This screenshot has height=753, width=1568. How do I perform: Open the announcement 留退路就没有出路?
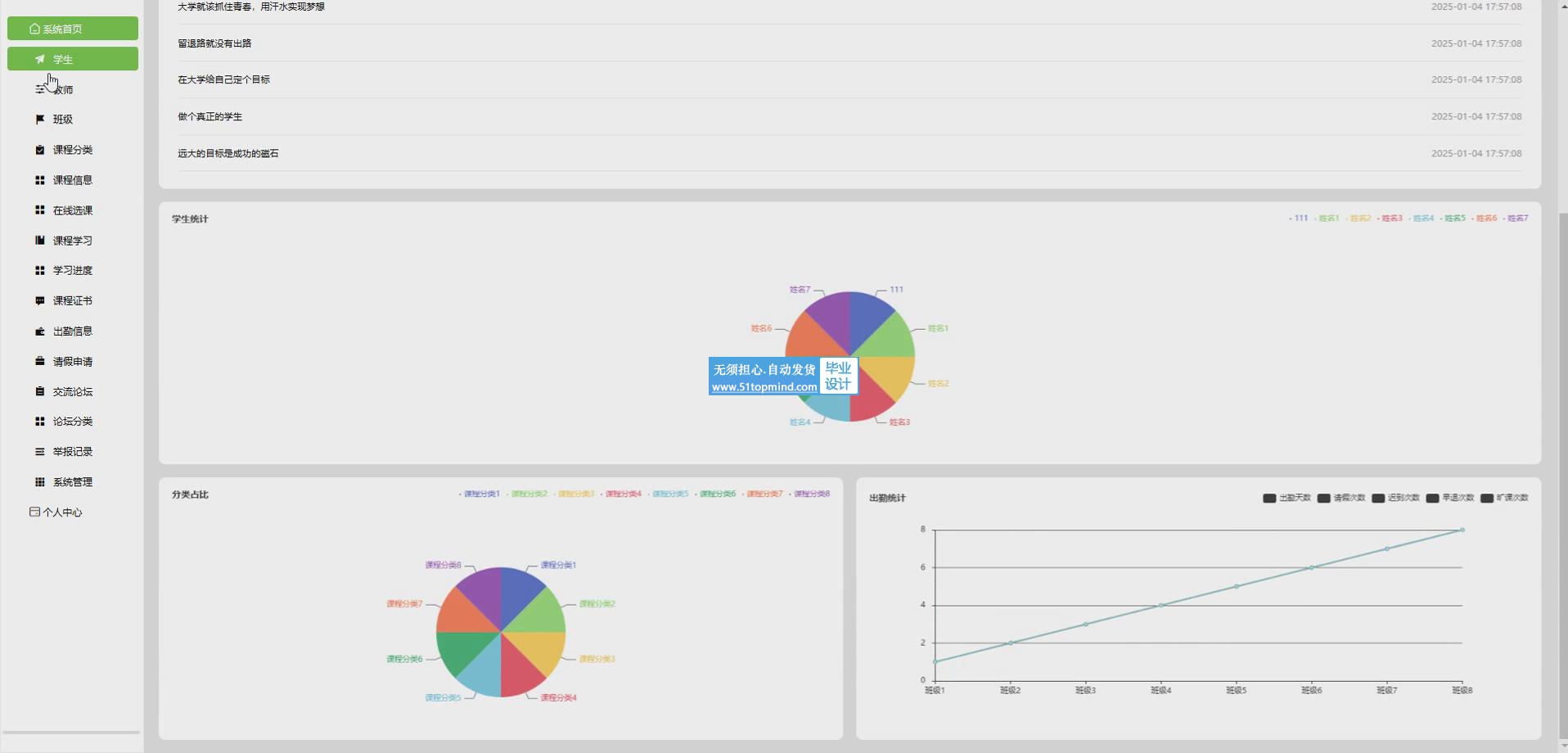click(x=214, y=43)
